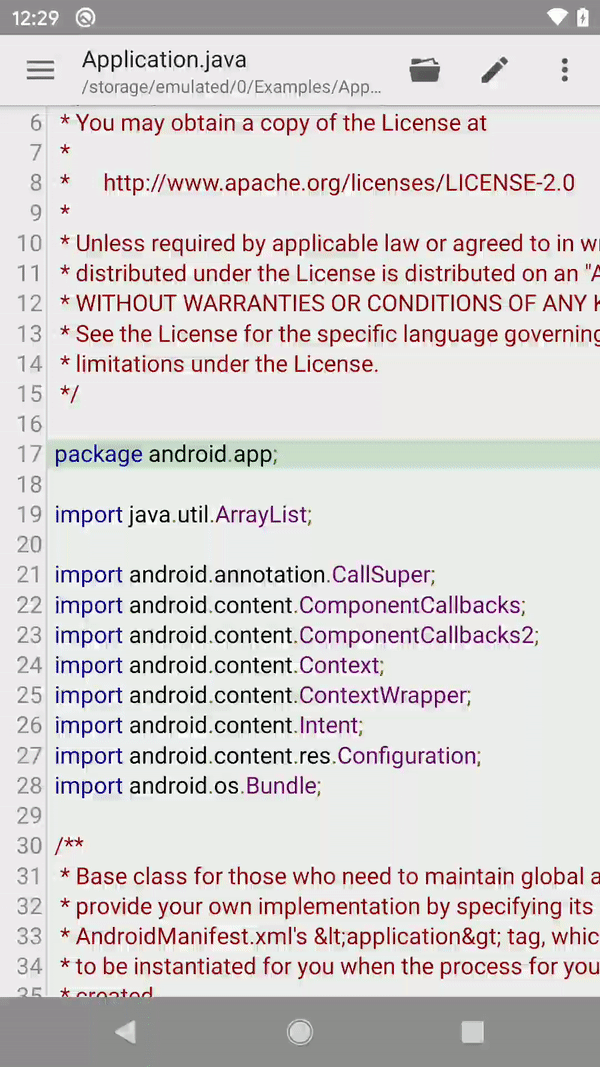Click on ComponentCallbacks2 class name
The height and width of the screenshot is (1067, 600).
pyautogui.click(x=417, y=635)
